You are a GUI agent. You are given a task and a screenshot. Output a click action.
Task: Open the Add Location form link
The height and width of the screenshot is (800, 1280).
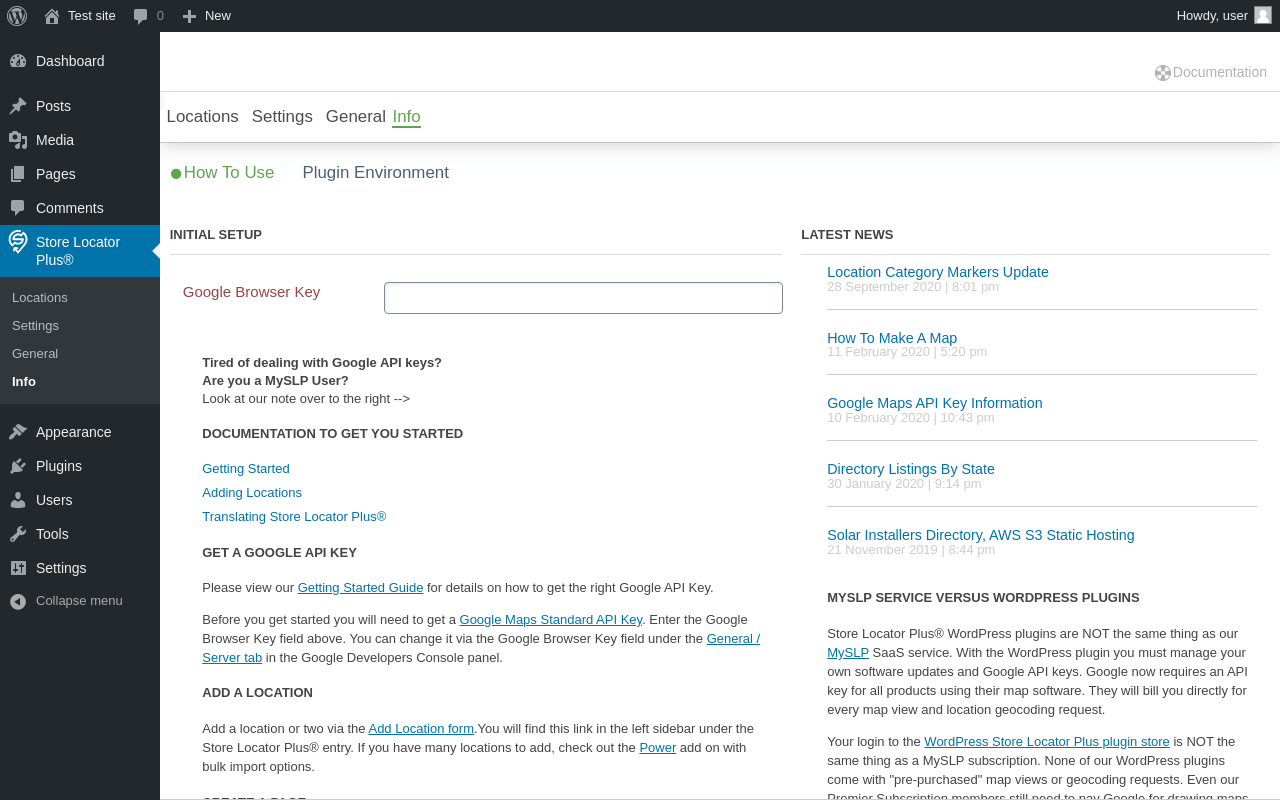pos(421,729)
